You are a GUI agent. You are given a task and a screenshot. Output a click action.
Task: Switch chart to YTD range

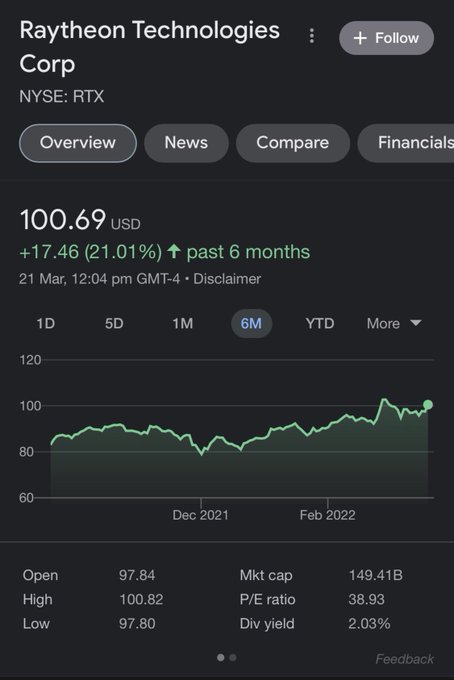click(x=320, y=324)
